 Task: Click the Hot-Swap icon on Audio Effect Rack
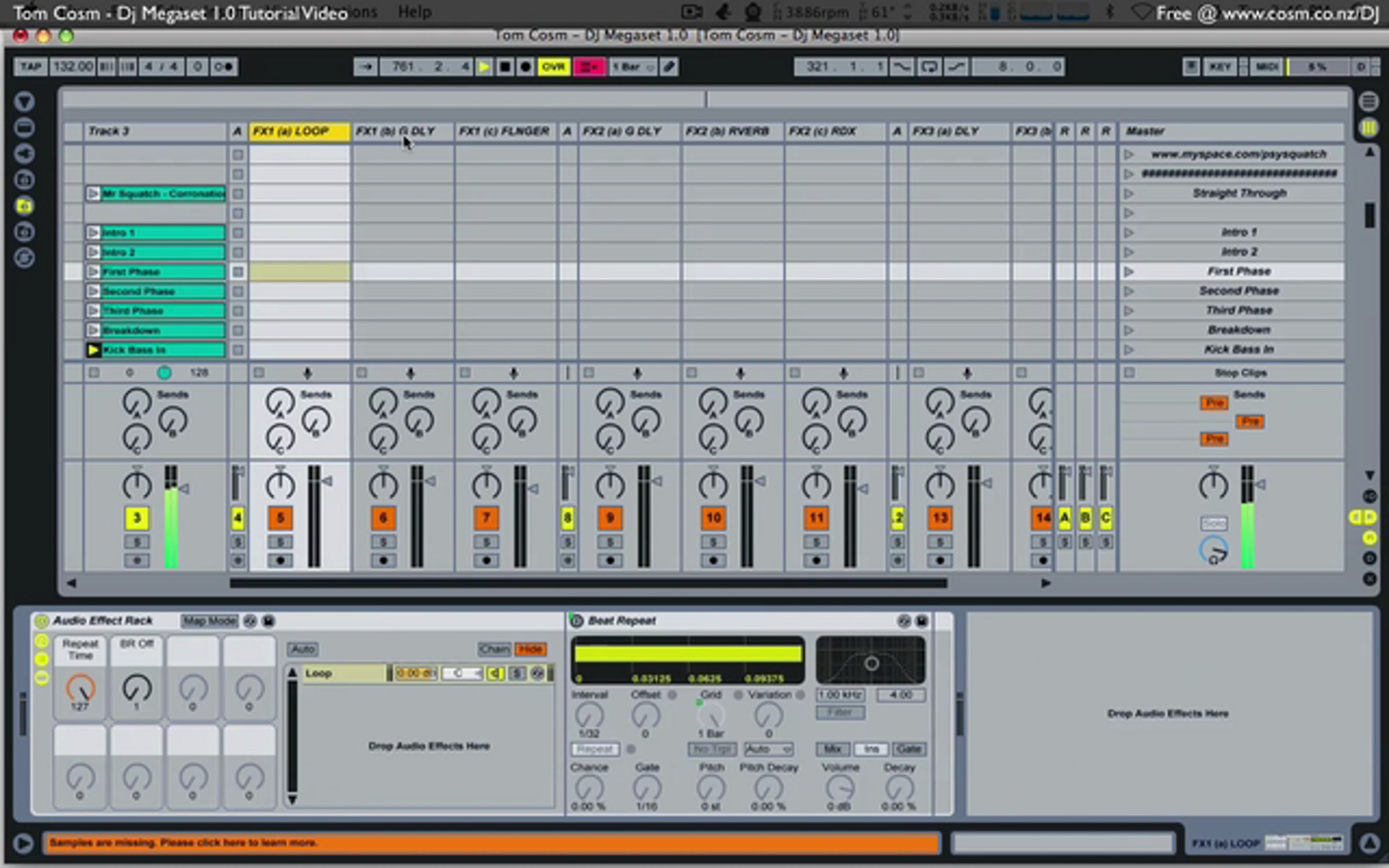[250, 621]
